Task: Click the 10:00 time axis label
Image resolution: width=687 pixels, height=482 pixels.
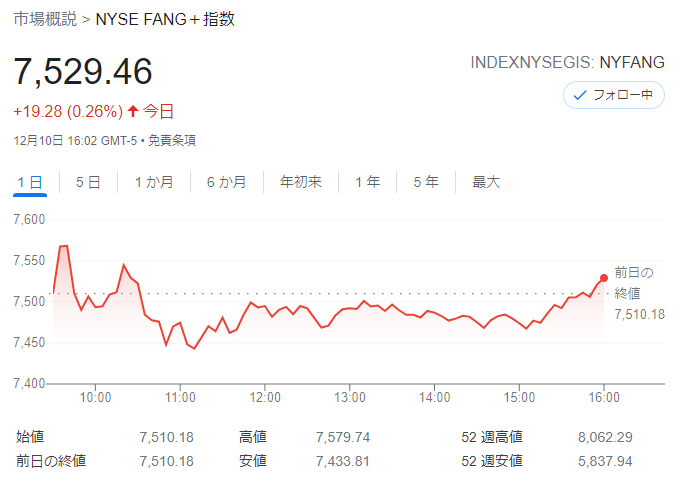Action: (95, 397)
